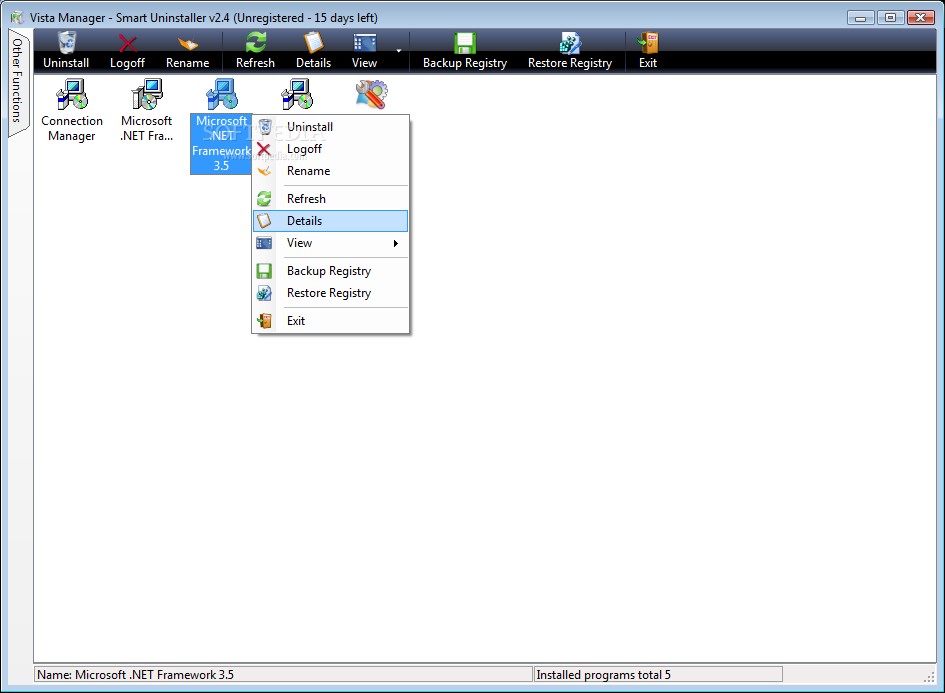The width and height of the screenshot is (945, 693).
Task: Click the Vista Manager title bar app icon
Action: coord(17,17)
